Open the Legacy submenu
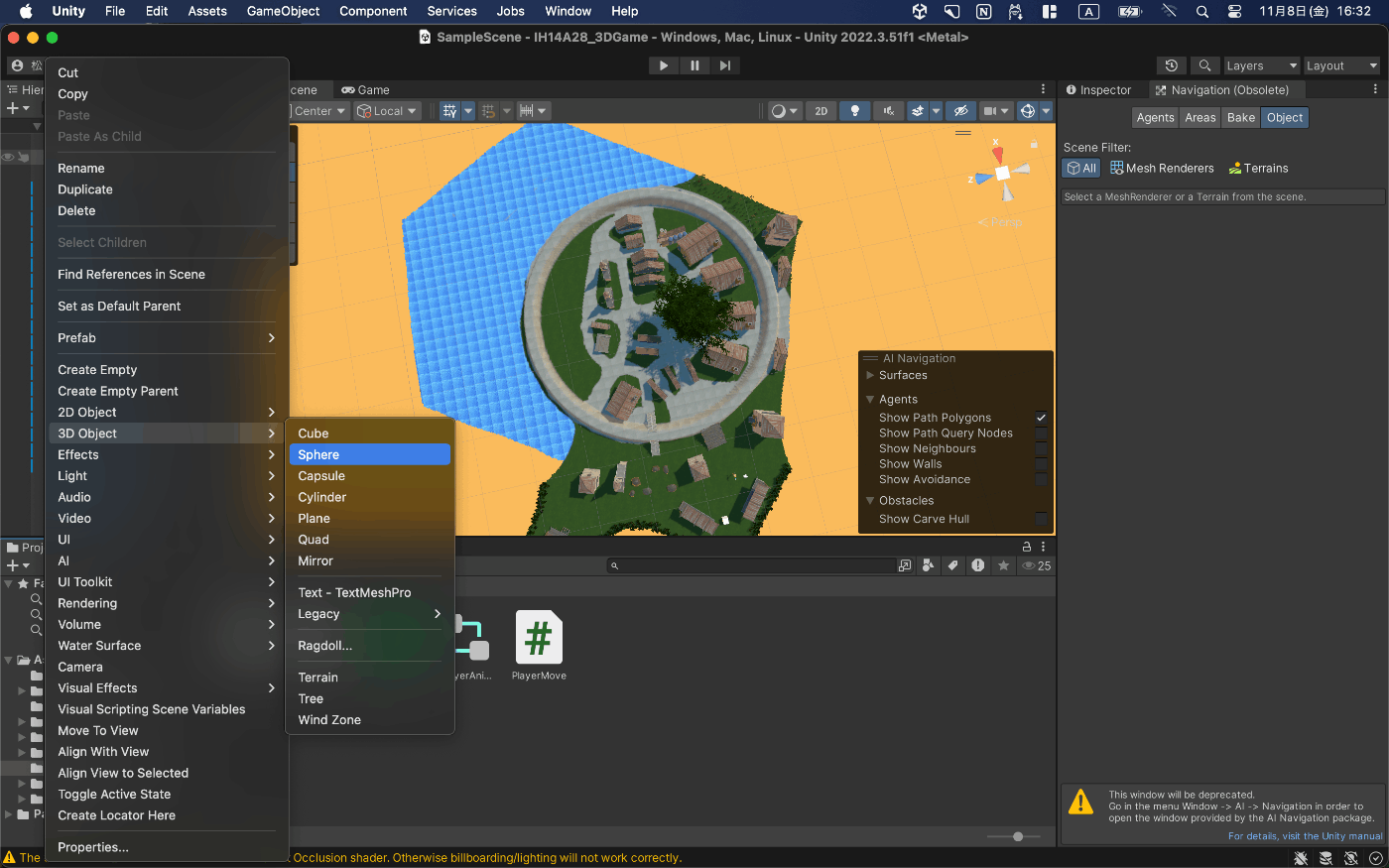The width and height of the screenshot is (1389, 868). (x=369, y=614)
